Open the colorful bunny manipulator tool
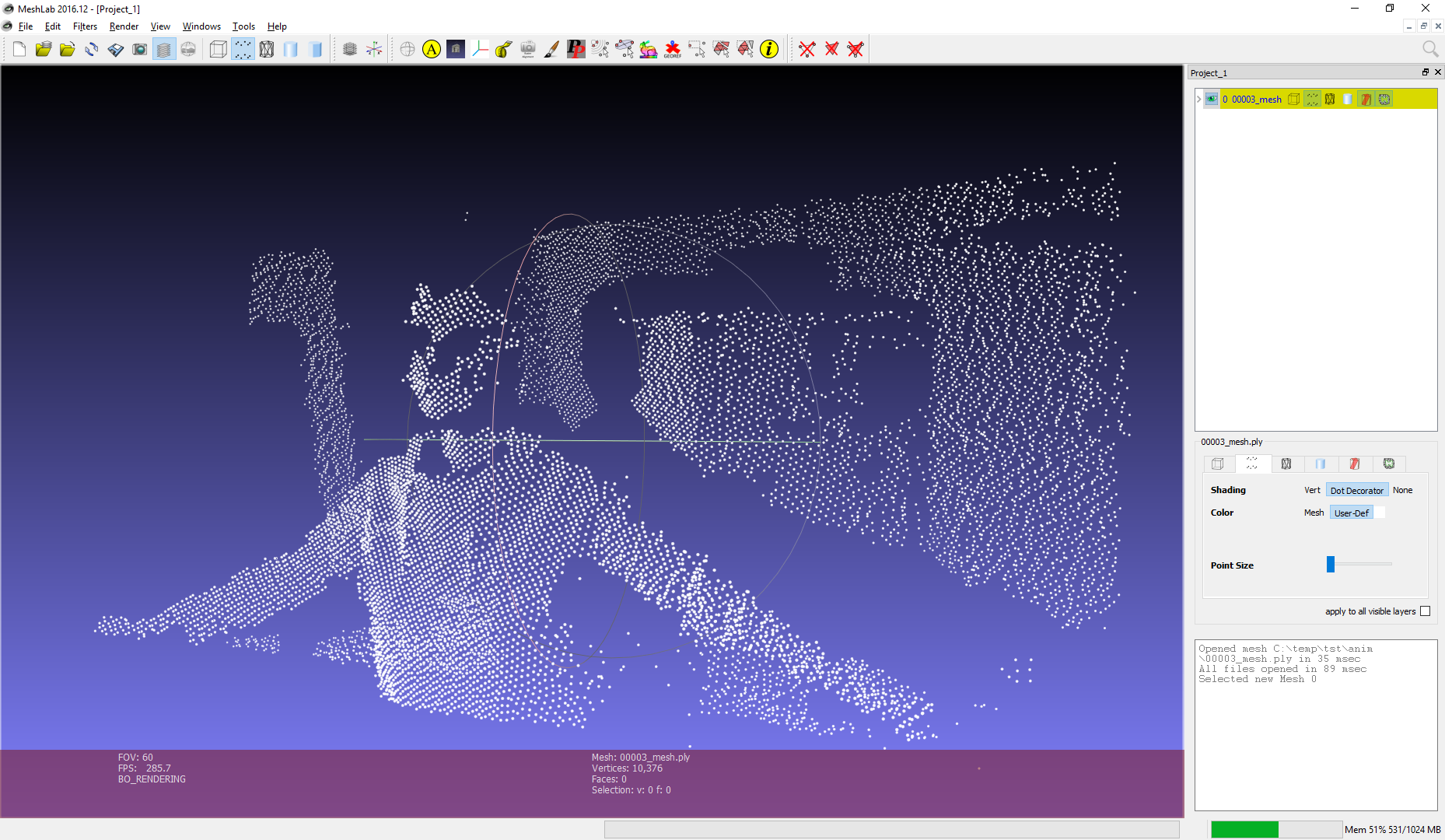 click(649, 50)
